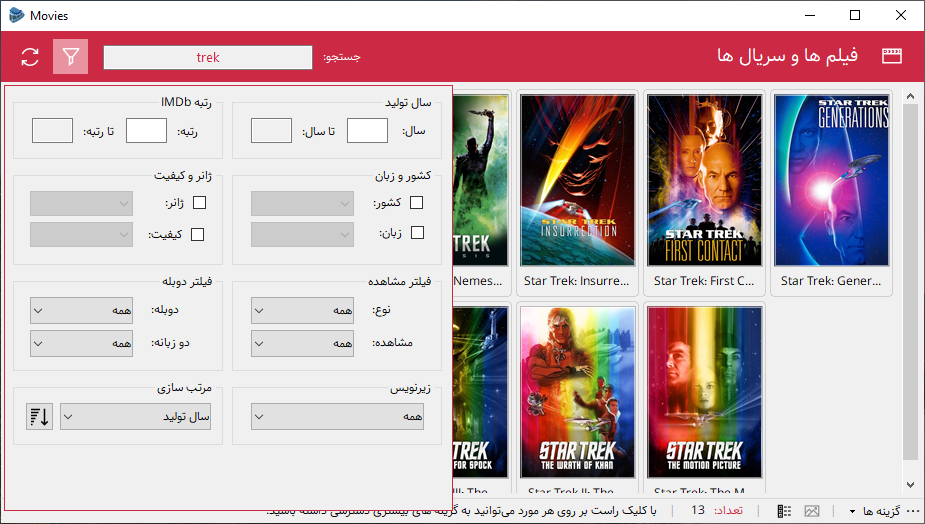Click the three dots icon in status bar
Screen dimensions: 925x524
(x=913, y=511)
